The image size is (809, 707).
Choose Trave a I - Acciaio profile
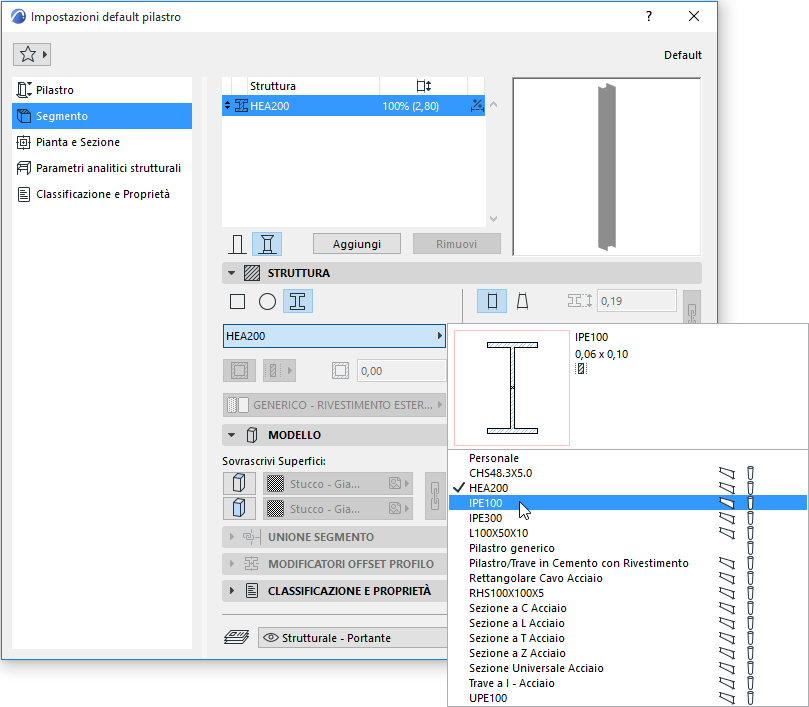click(x=627, y=682)
